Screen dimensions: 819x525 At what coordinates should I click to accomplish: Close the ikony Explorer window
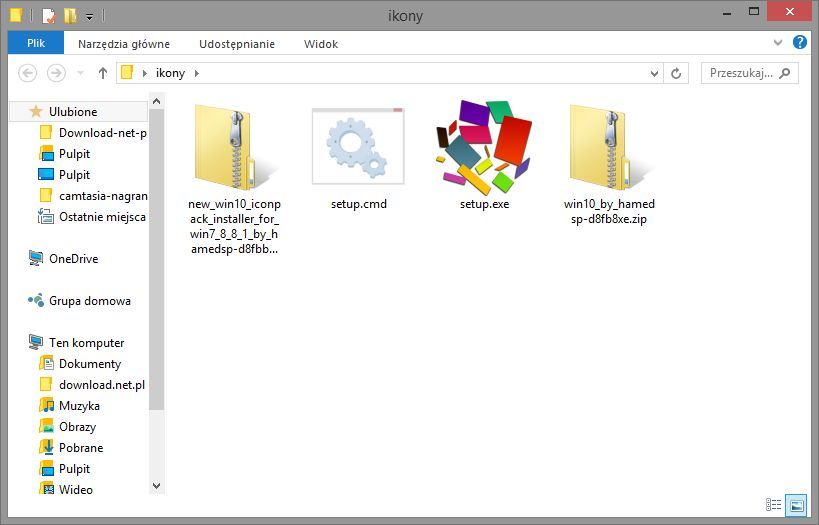[x=789, y=11]
